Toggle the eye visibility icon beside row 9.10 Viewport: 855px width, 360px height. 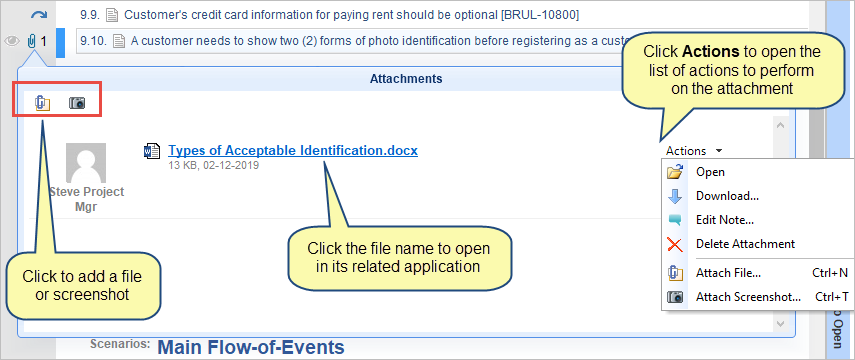click(12, 41)
